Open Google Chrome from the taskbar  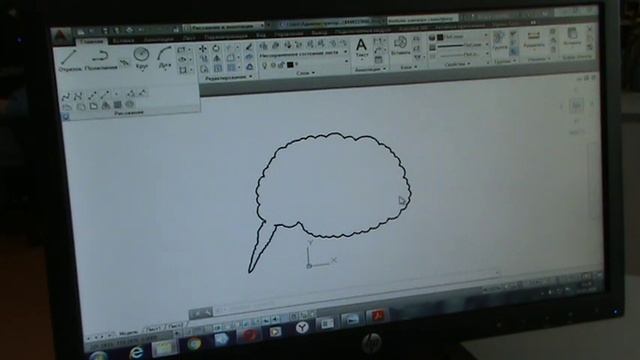pyautogui.click(x=195, y=344)
